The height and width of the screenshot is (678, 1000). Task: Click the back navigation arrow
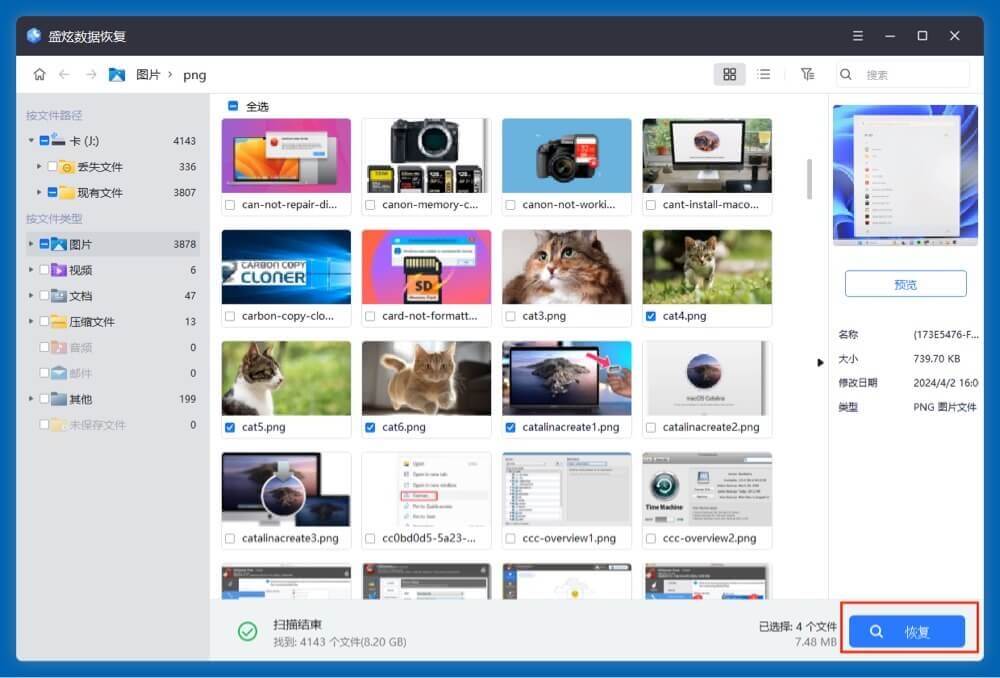pyautogui.click(x=65, y=74)
